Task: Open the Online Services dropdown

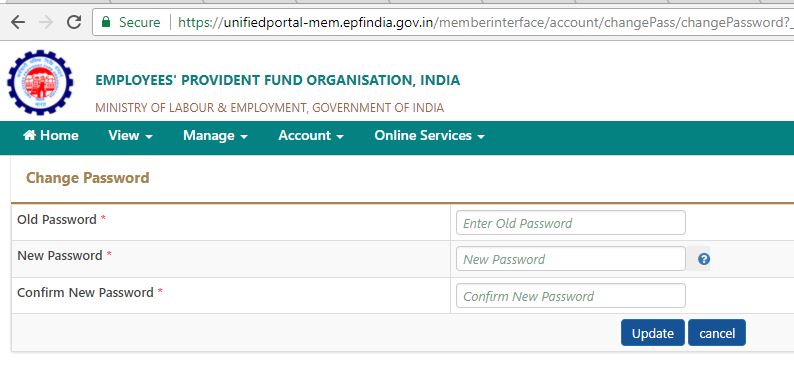Action: (x=429, y=136)
